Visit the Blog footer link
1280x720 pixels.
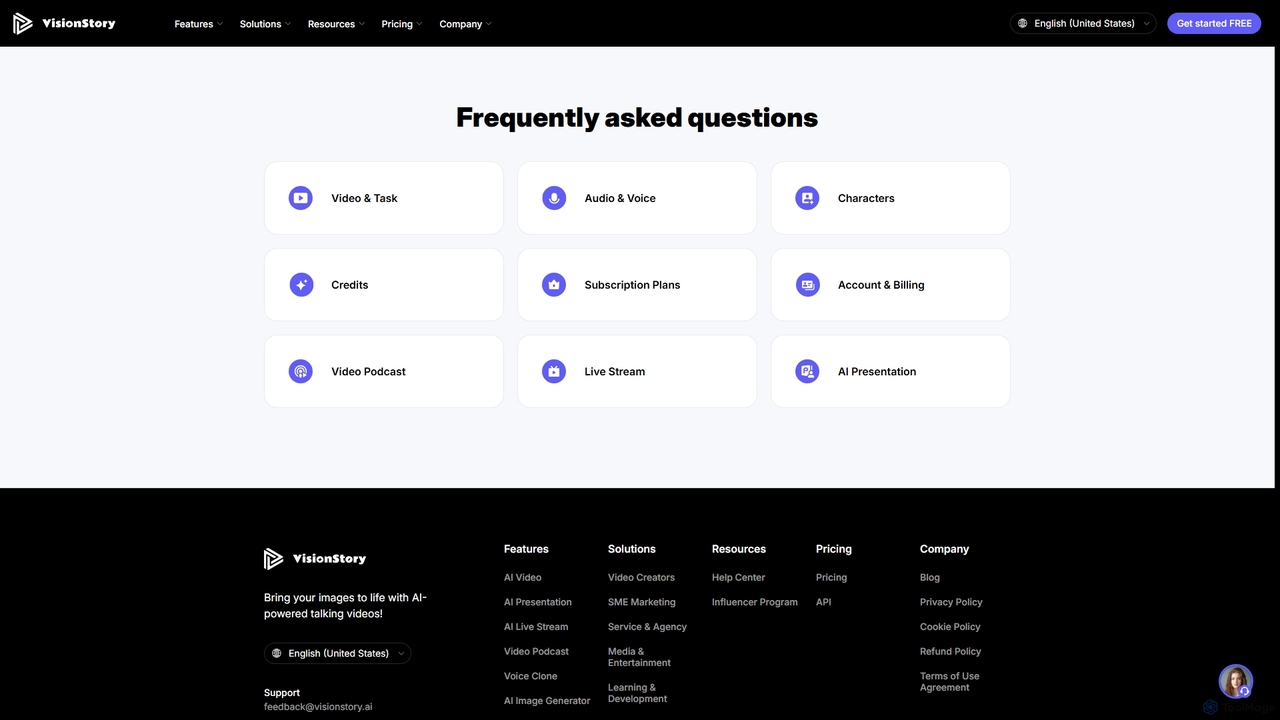click(x=930, y=577)
